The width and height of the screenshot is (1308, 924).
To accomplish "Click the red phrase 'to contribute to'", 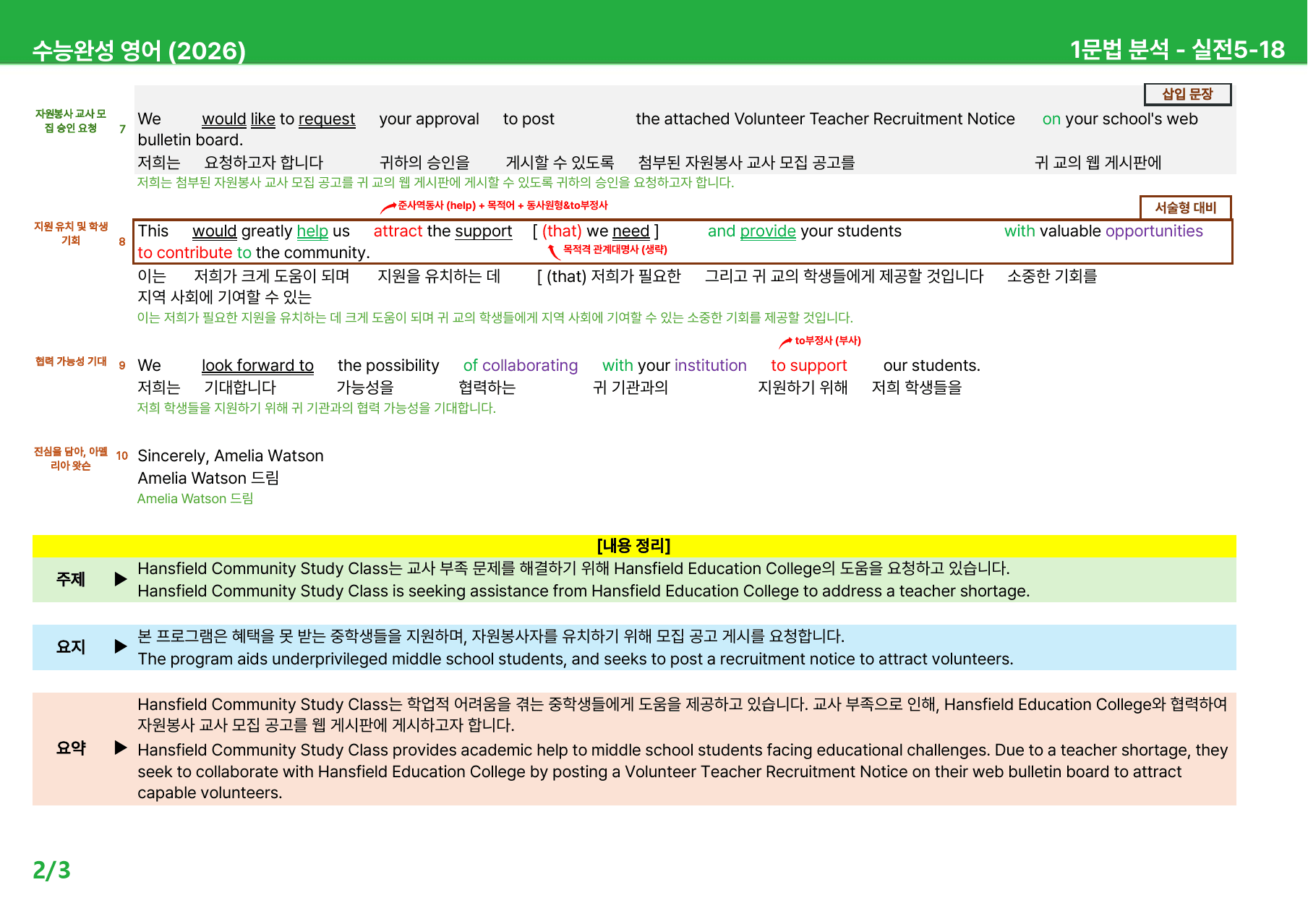I will [x=195, y=253].
